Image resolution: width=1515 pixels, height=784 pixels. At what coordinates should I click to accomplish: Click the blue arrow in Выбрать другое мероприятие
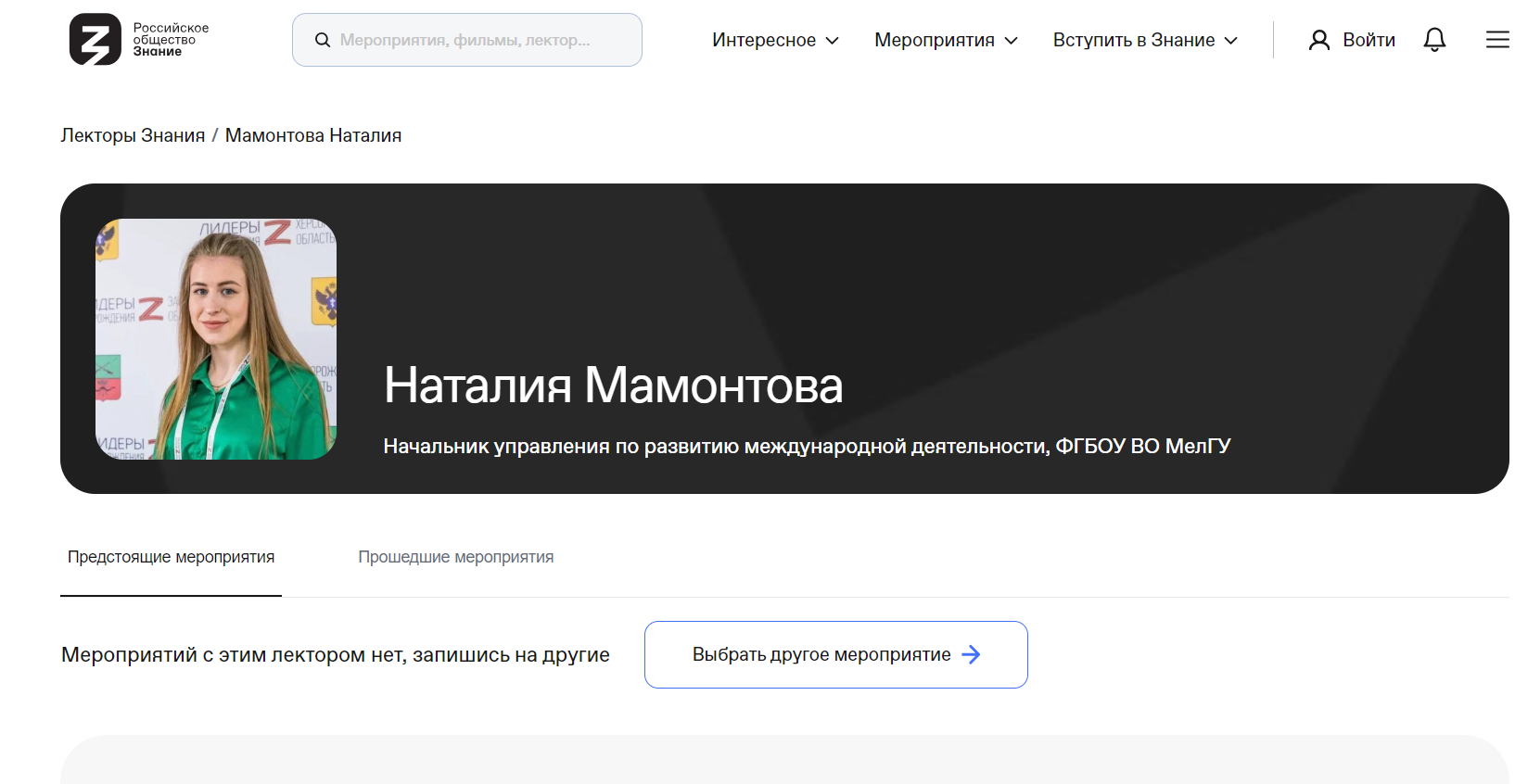point(971,655)
